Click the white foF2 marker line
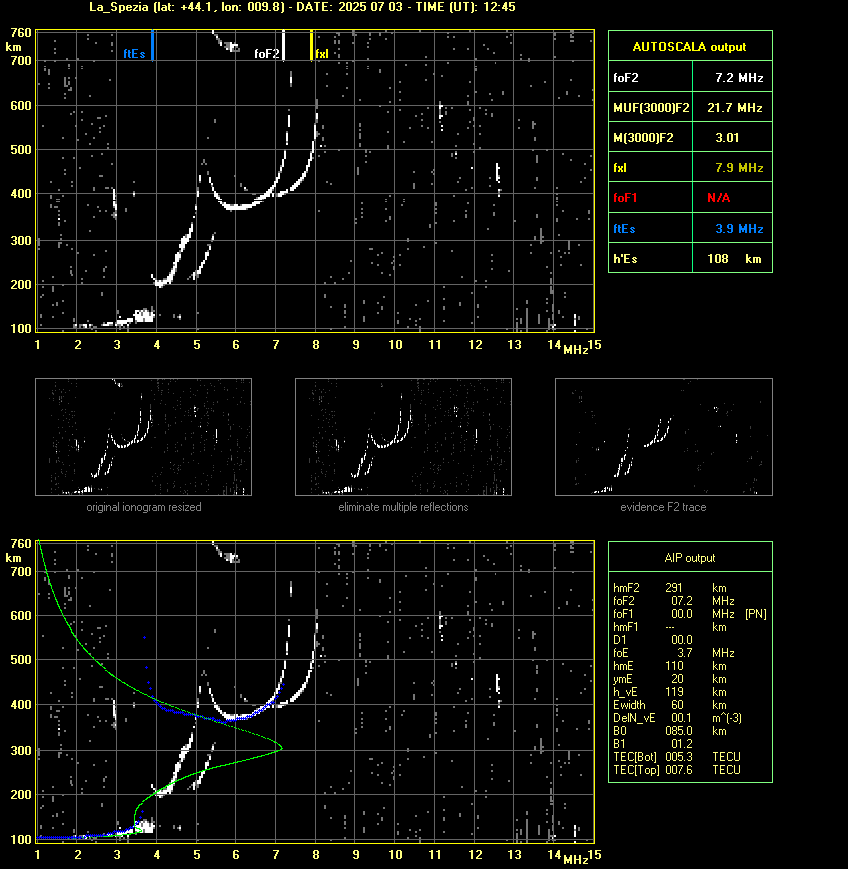This screenshot has width=848, height=869. (x=283, y=45)
